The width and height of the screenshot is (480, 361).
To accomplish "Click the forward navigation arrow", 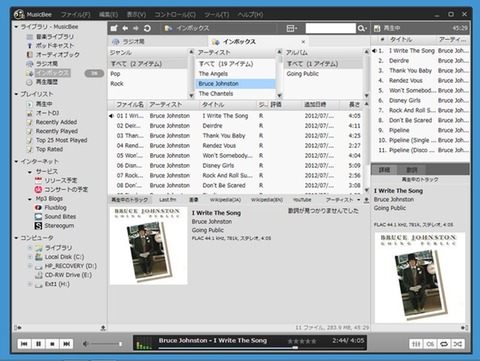I will (x=136, y=28).
